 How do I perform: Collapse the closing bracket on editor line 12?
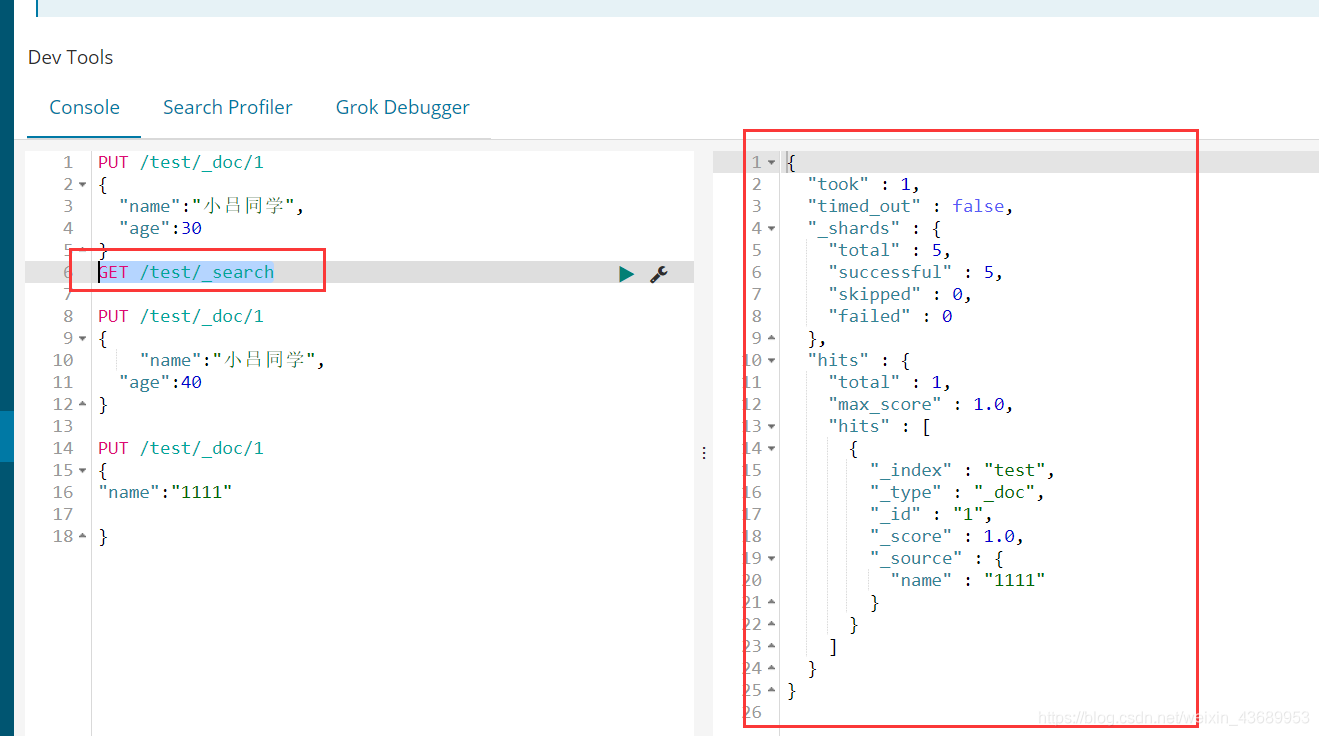tap(82, 404)
